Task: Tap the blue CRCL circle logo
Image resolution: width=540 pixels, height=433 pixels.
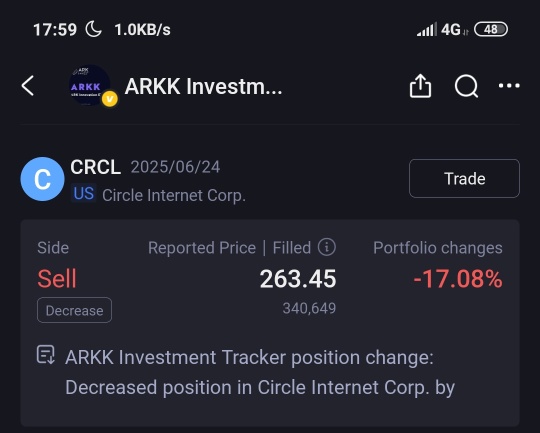Action: coord(42,179)
